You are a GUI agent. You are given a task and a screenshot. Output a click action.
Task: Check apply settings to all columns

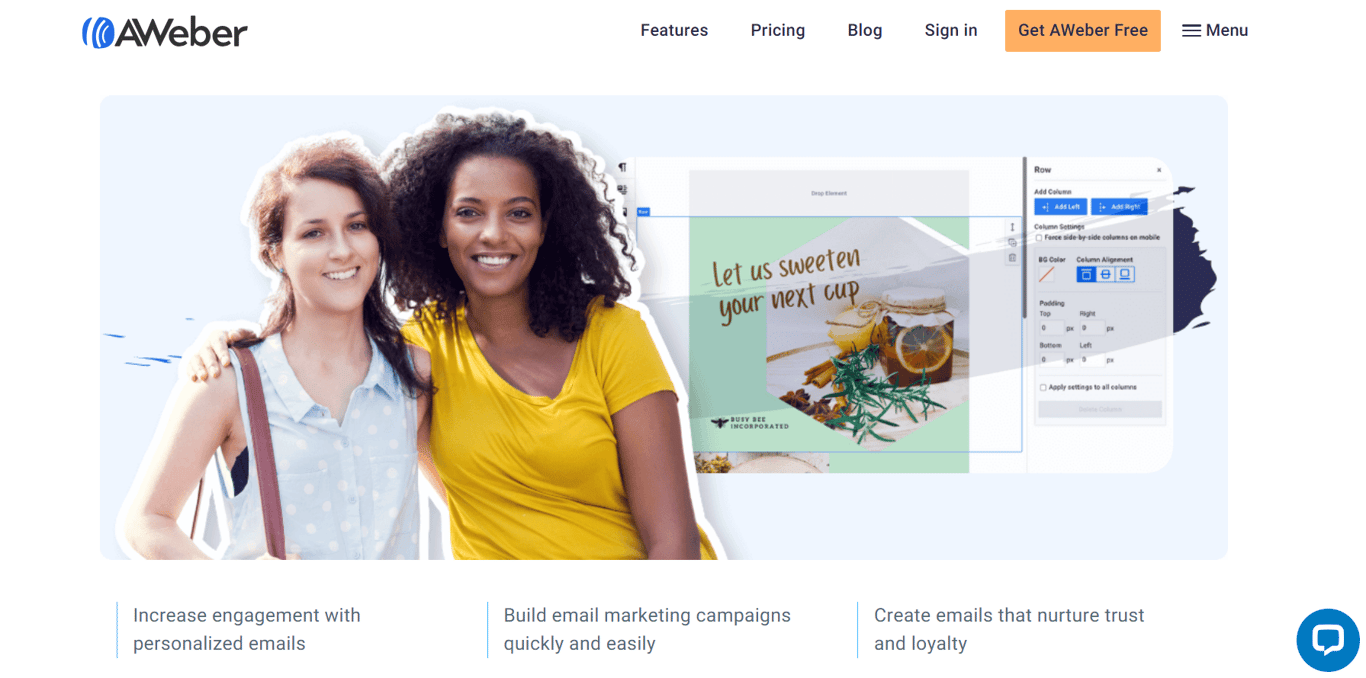coord(1042,388)
